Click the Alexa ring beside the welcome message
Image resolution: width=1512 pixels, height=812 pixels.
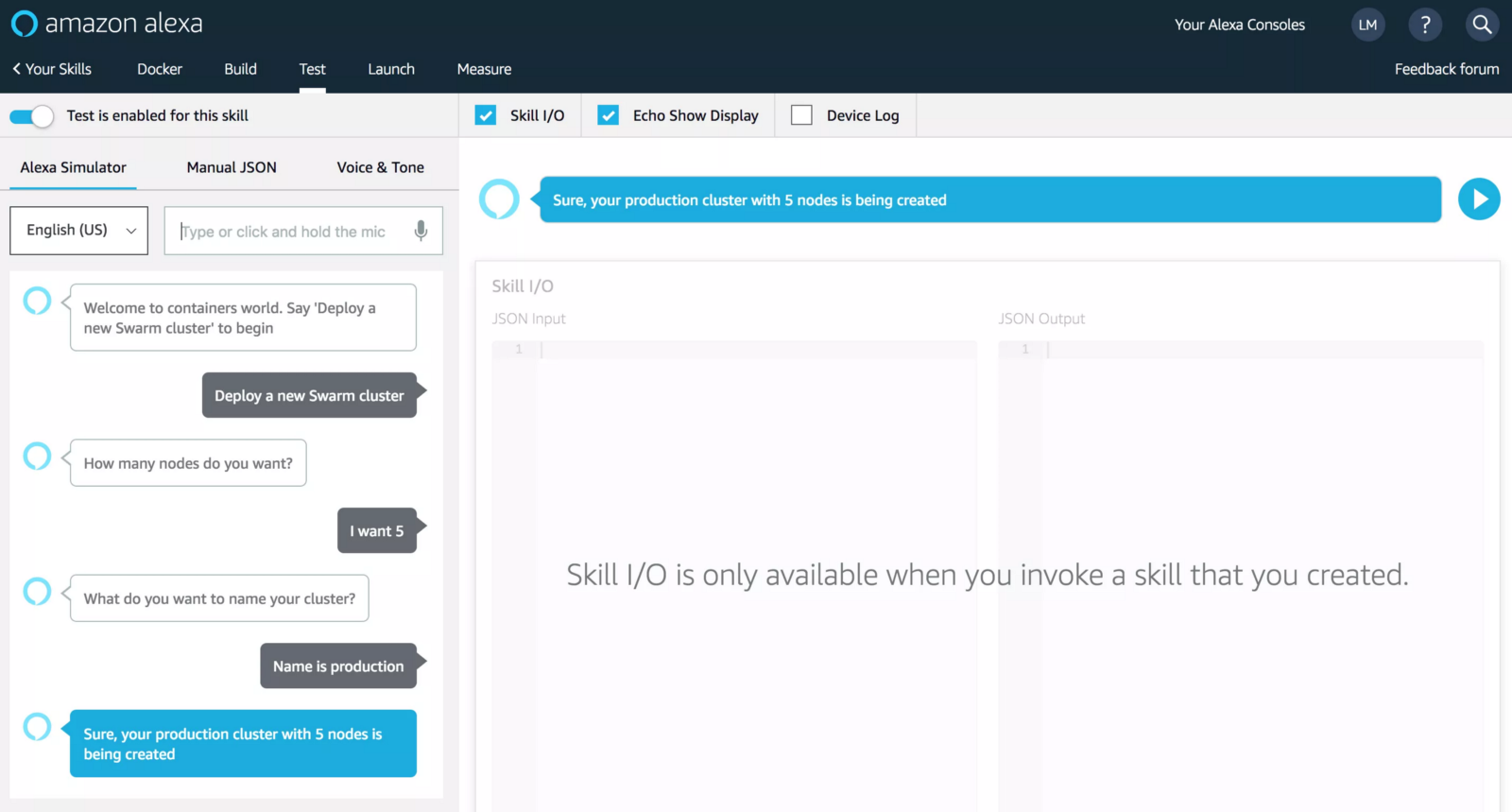(37, 301)
